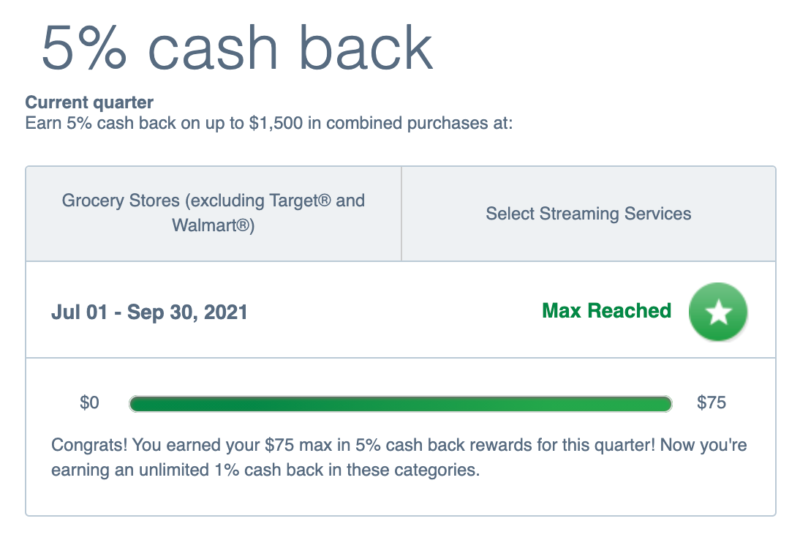Screen dimensions: 800x543
Task: Select the Grocery Stores category cell
Action: pyautogui.click(x=213, y=213)
